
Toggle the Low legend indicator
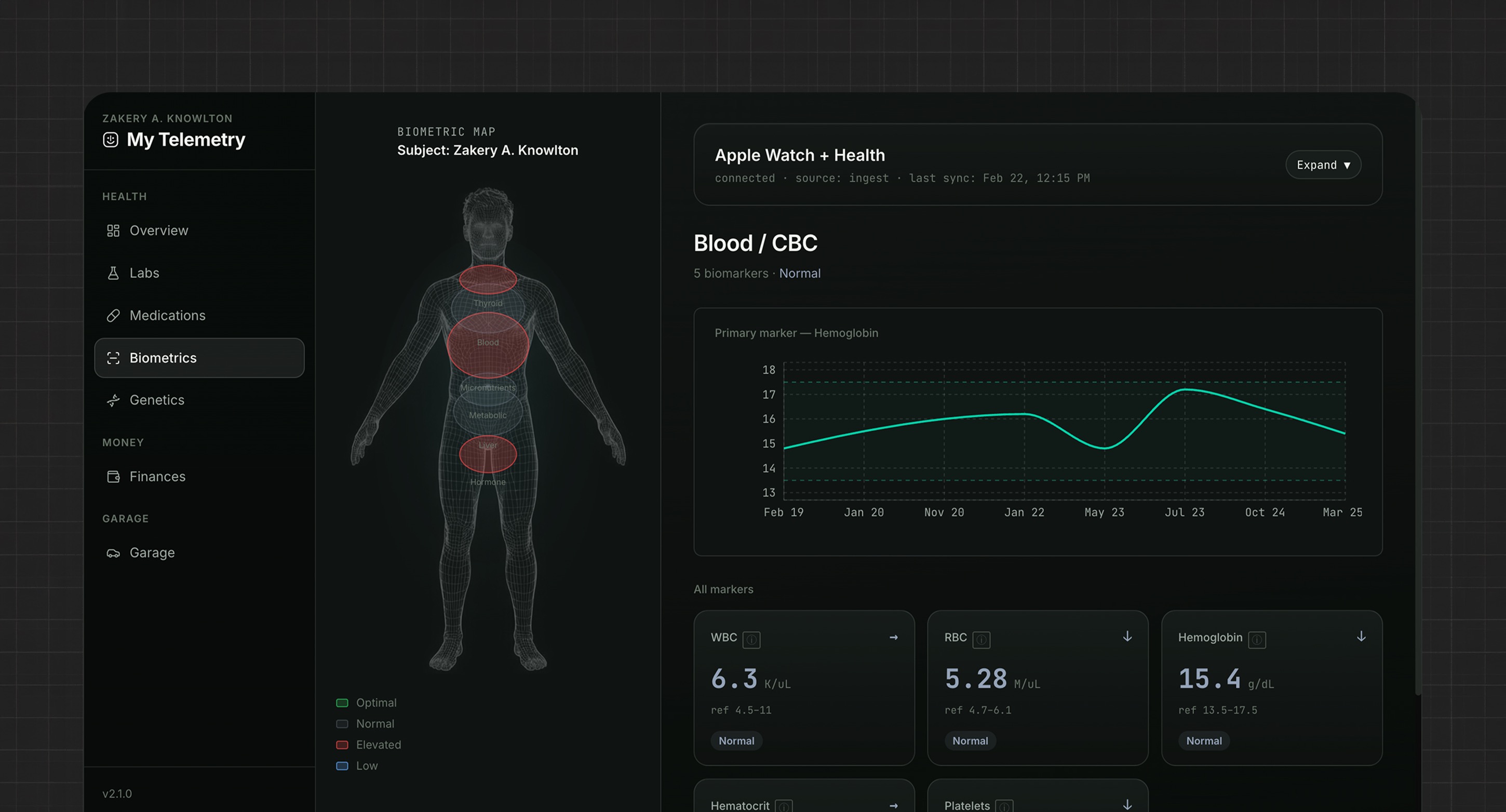[x=343, y=766]
